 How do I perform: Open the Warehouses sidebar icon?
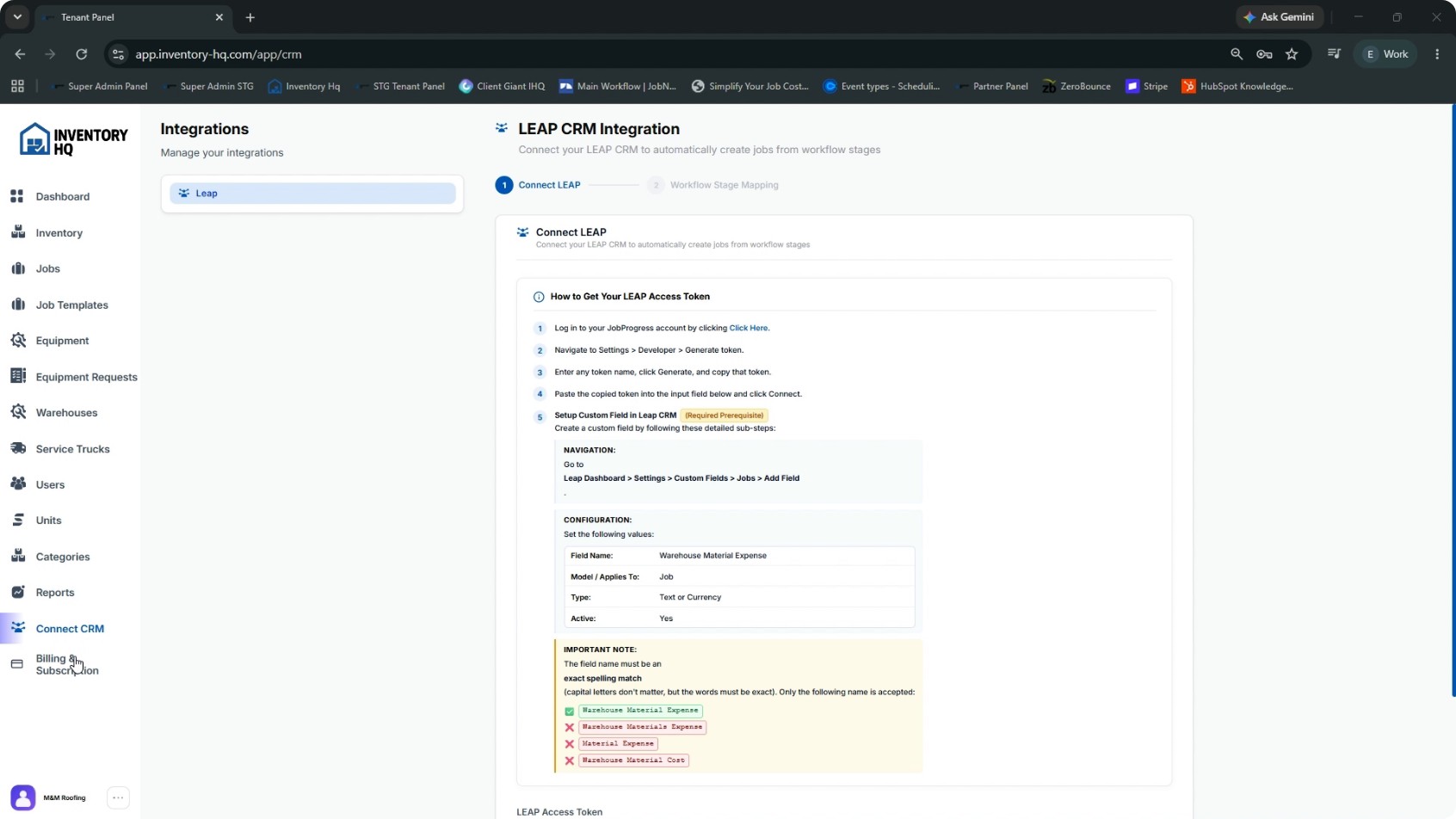click(17, 412)
